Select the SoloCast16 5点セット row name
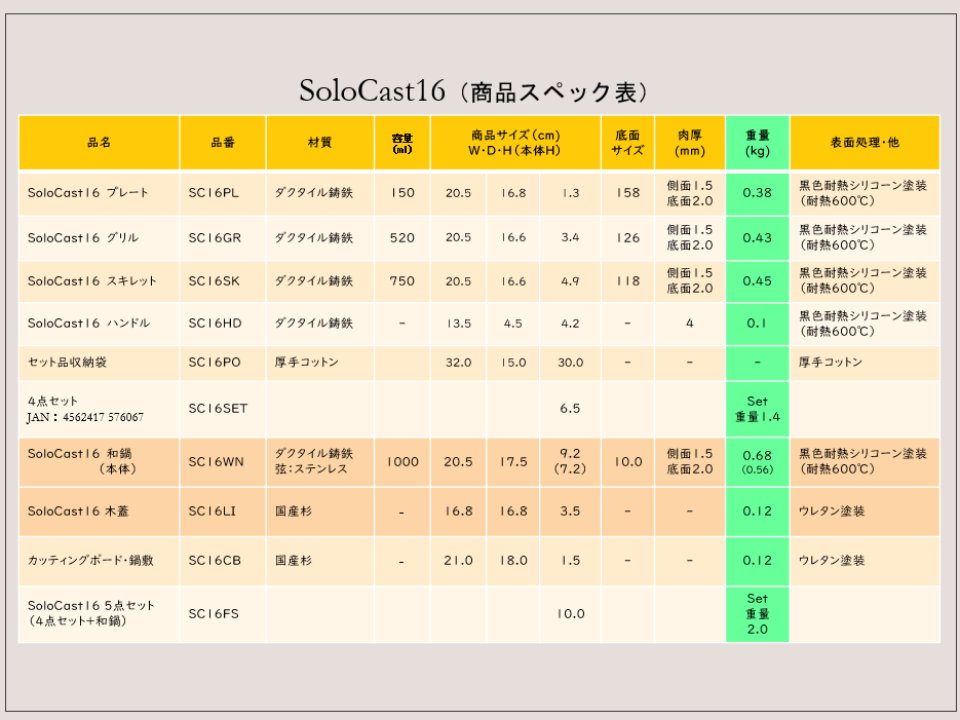The height and width of the screenshot is (720, 960). [x=91, y=613]
